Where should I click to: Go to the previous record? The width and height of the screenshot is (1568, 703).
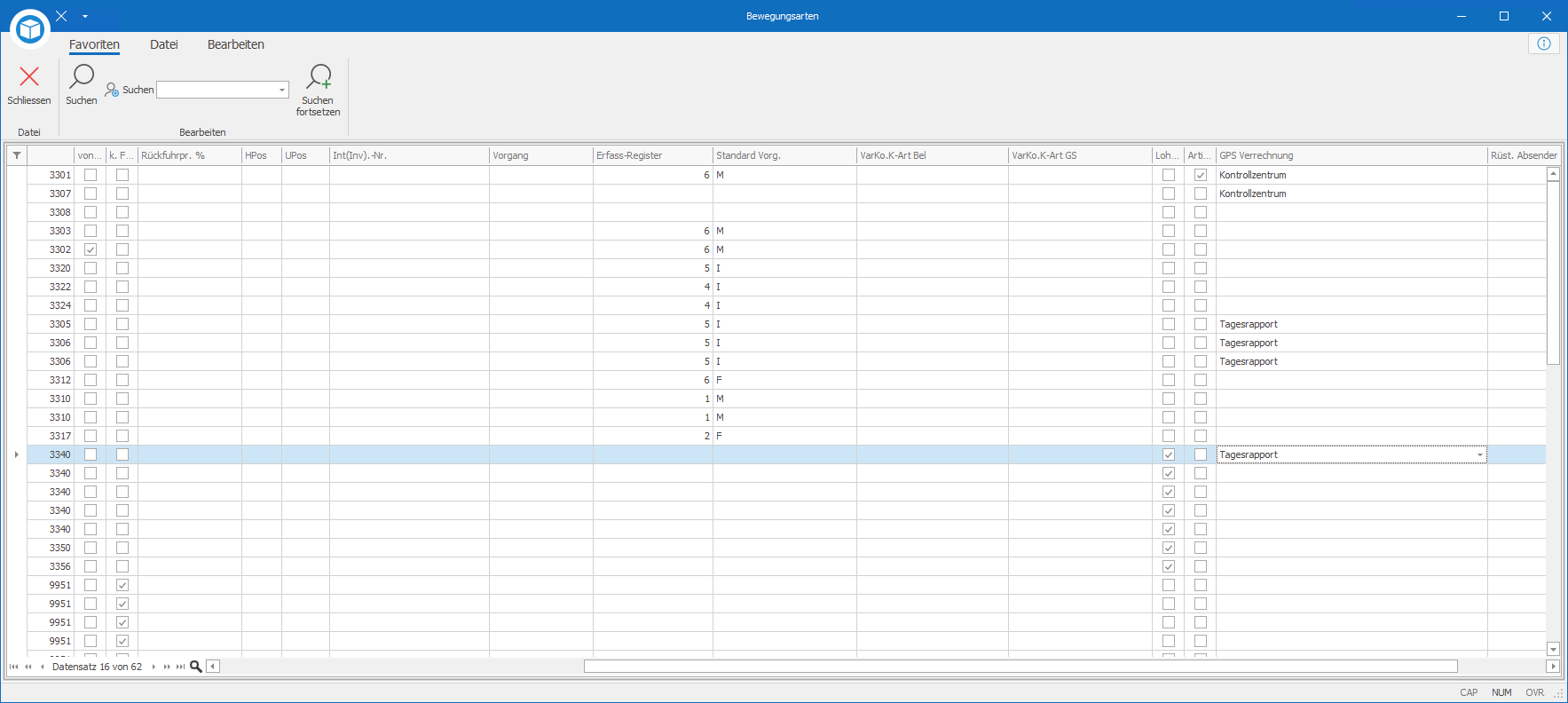click(x=42, y=667)
